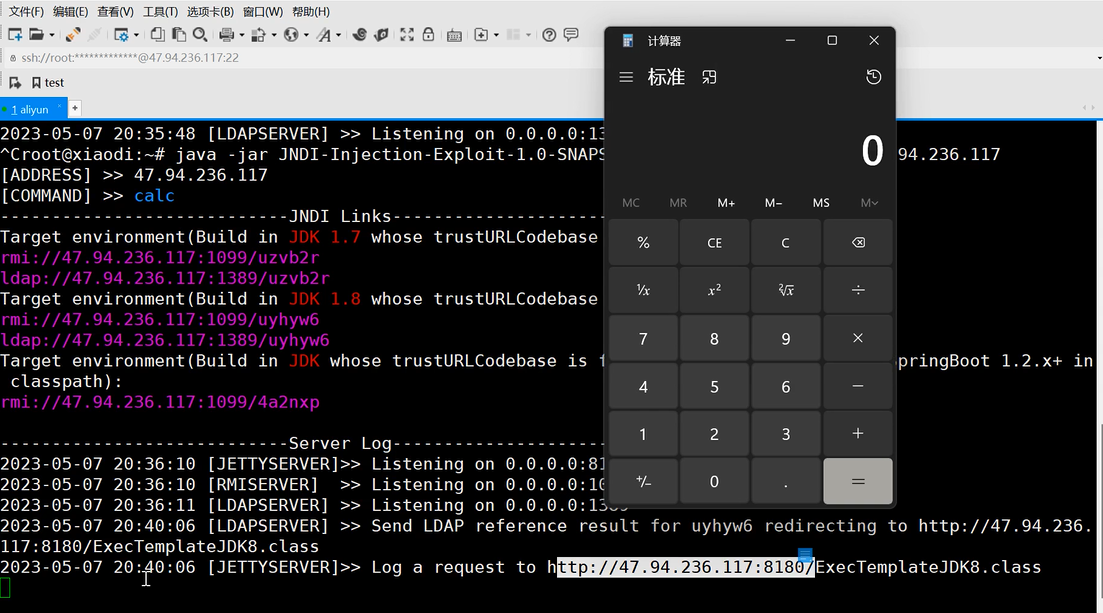Launch Xftp with the swirl icon
This screenshot has width=1103, height=613.
click(359, 34)
